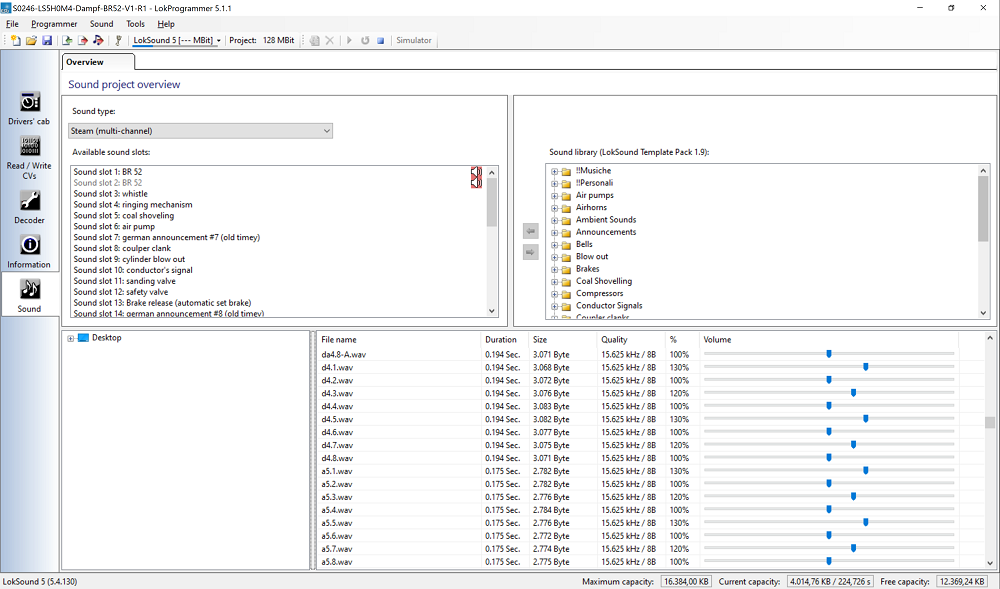This screenshot has height=589, width=1000.
Task: Expand the Desktop tree node
Action: click(x=71, y=338)
